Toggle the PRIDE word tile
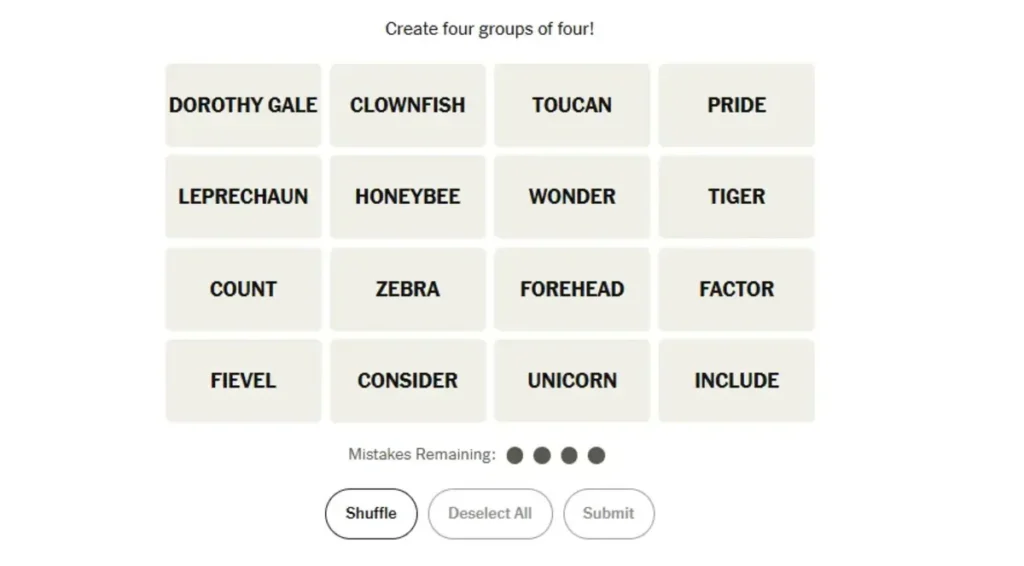 click(736, 105)
